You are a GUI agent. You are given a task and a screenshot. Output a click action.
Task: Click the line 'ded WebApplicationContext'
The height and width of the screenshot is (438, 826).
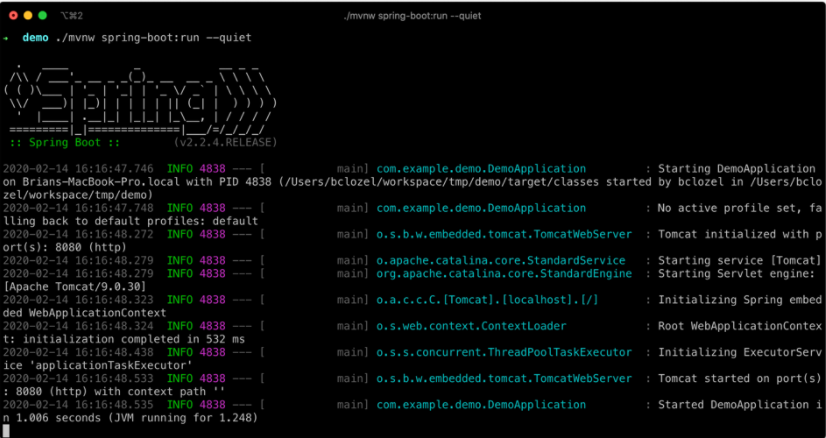pyautogui.click(x=84, y=313)
